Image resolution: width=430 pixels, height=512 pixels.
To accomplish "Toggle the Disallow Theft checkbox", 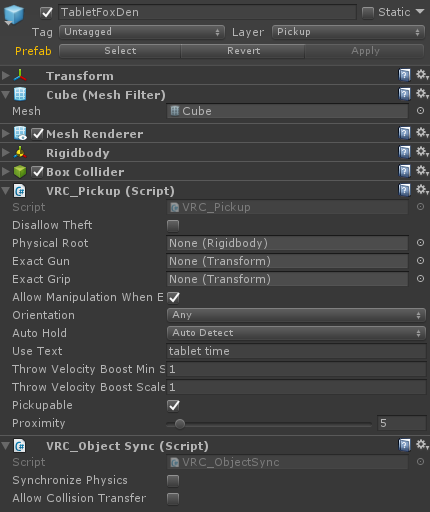I will tap(173, 226).
